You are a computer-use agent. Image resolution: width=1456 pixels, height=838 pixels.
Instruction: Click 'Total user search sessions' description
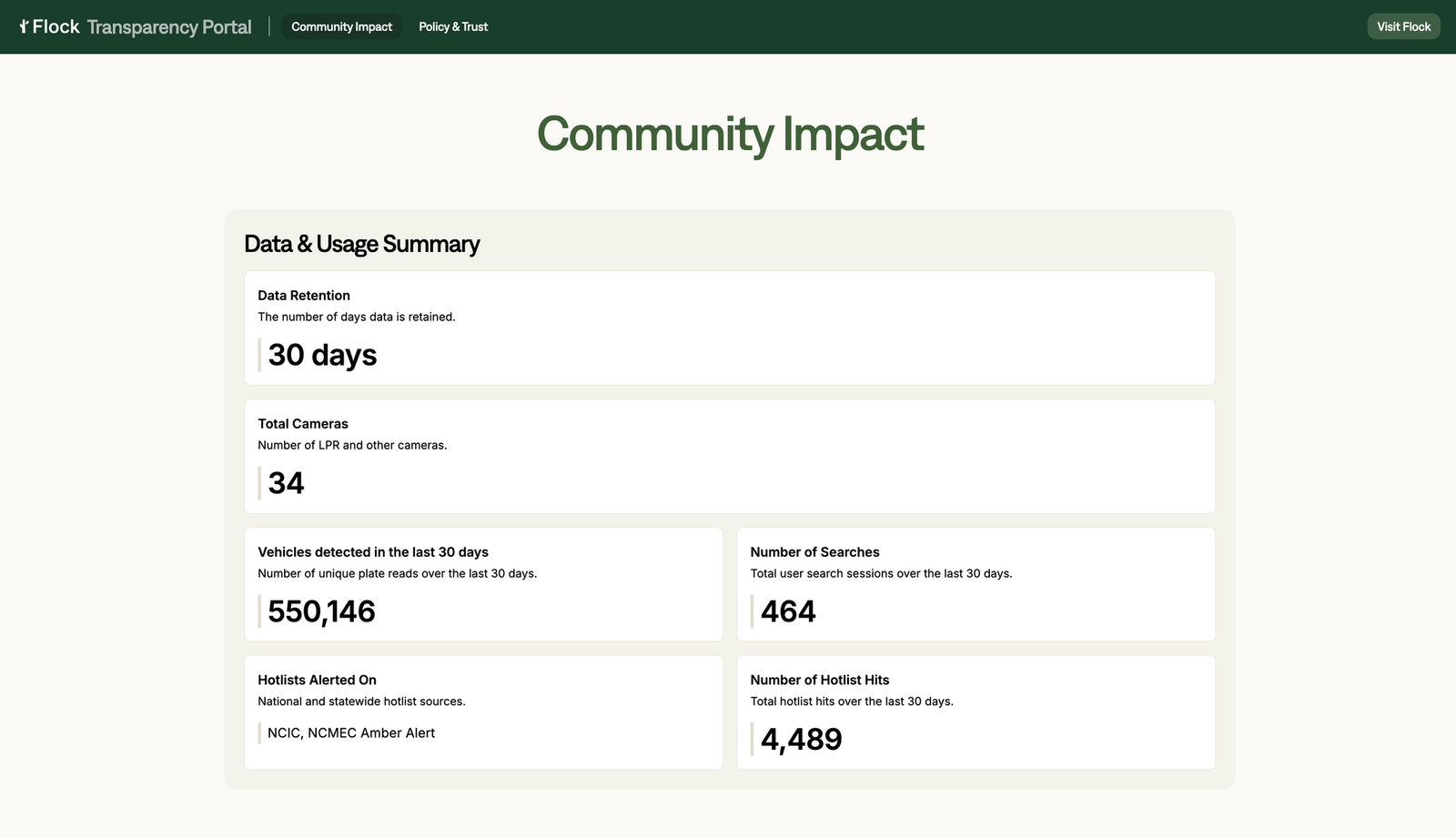[x=881, y=574]
